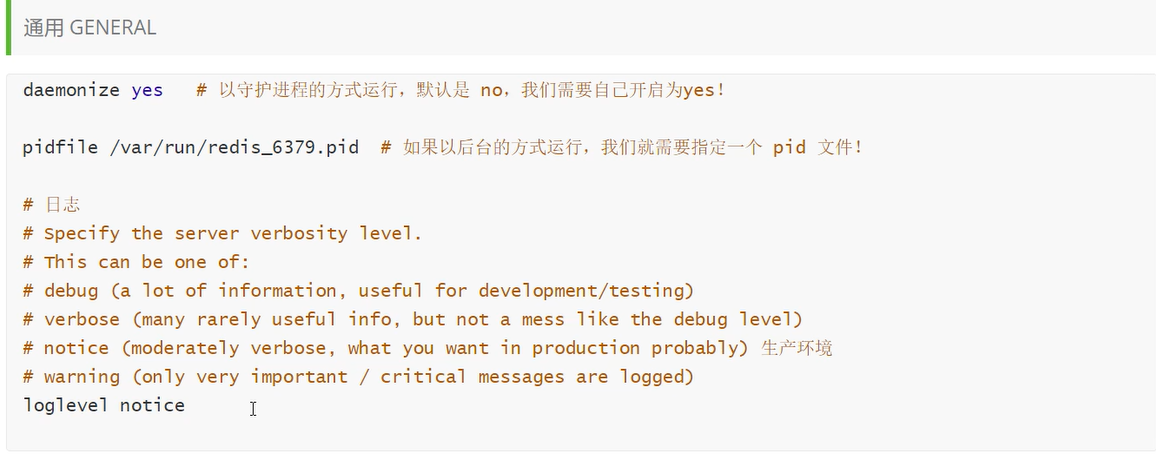Click the daemonize keyword in the config

click(70, 90)
